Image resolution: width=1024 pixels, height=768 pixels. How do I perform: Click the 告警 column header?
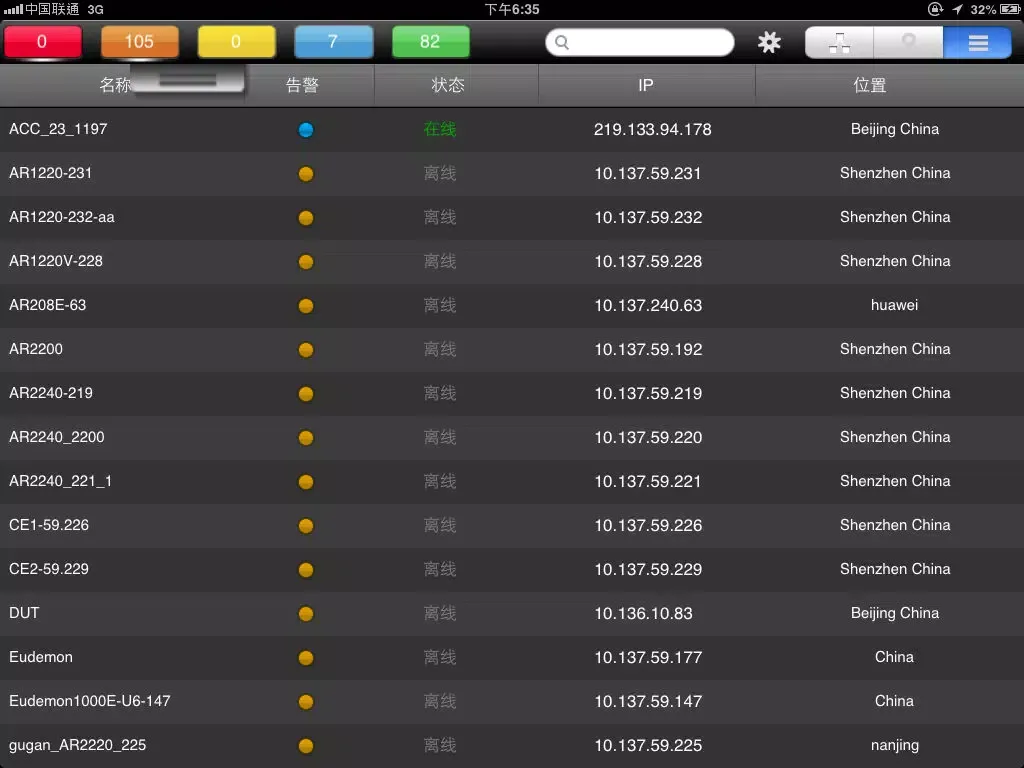click(302, 86)
